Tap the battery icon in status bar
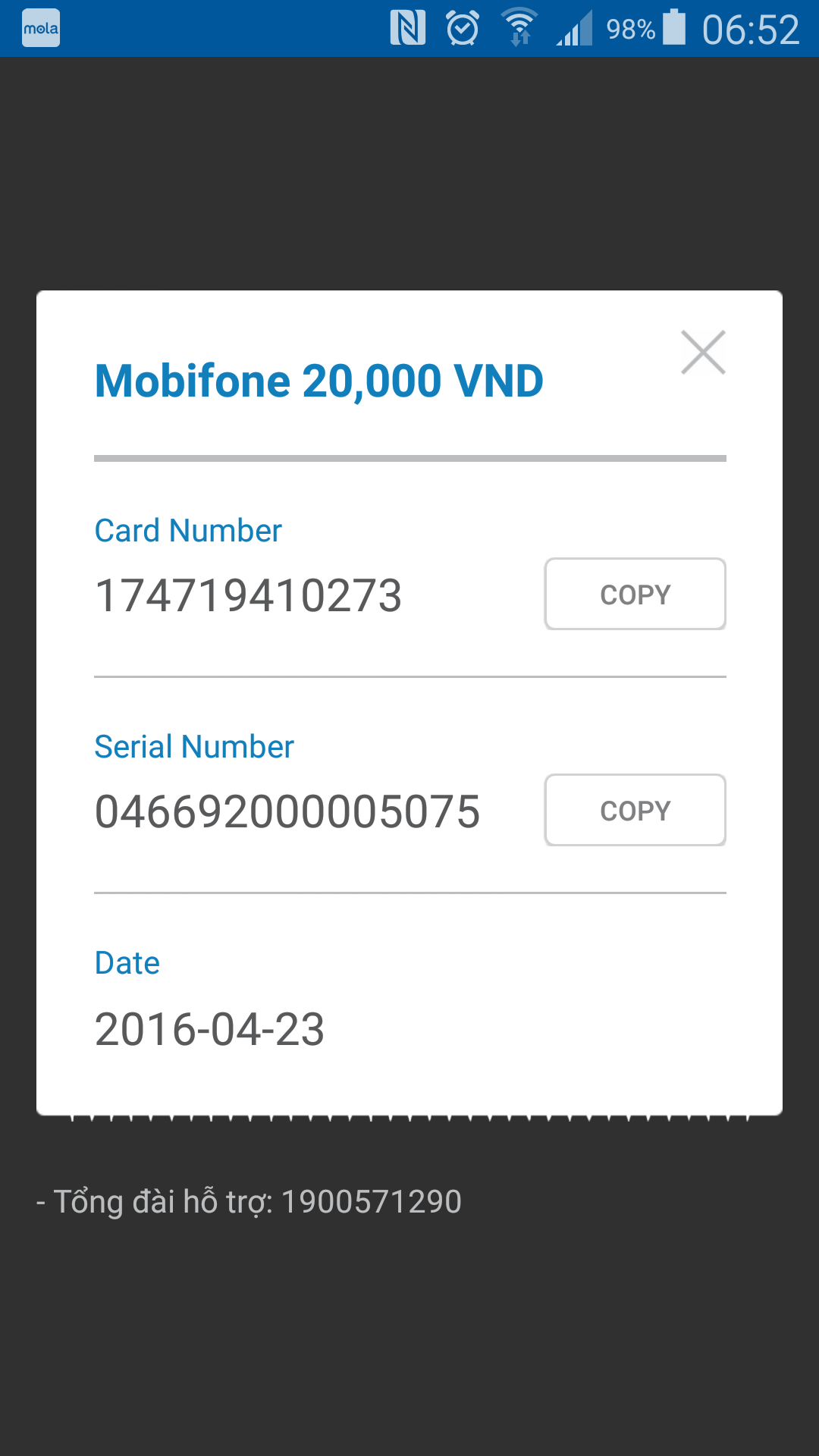The image size is (819, 1456). coord(674,27)
